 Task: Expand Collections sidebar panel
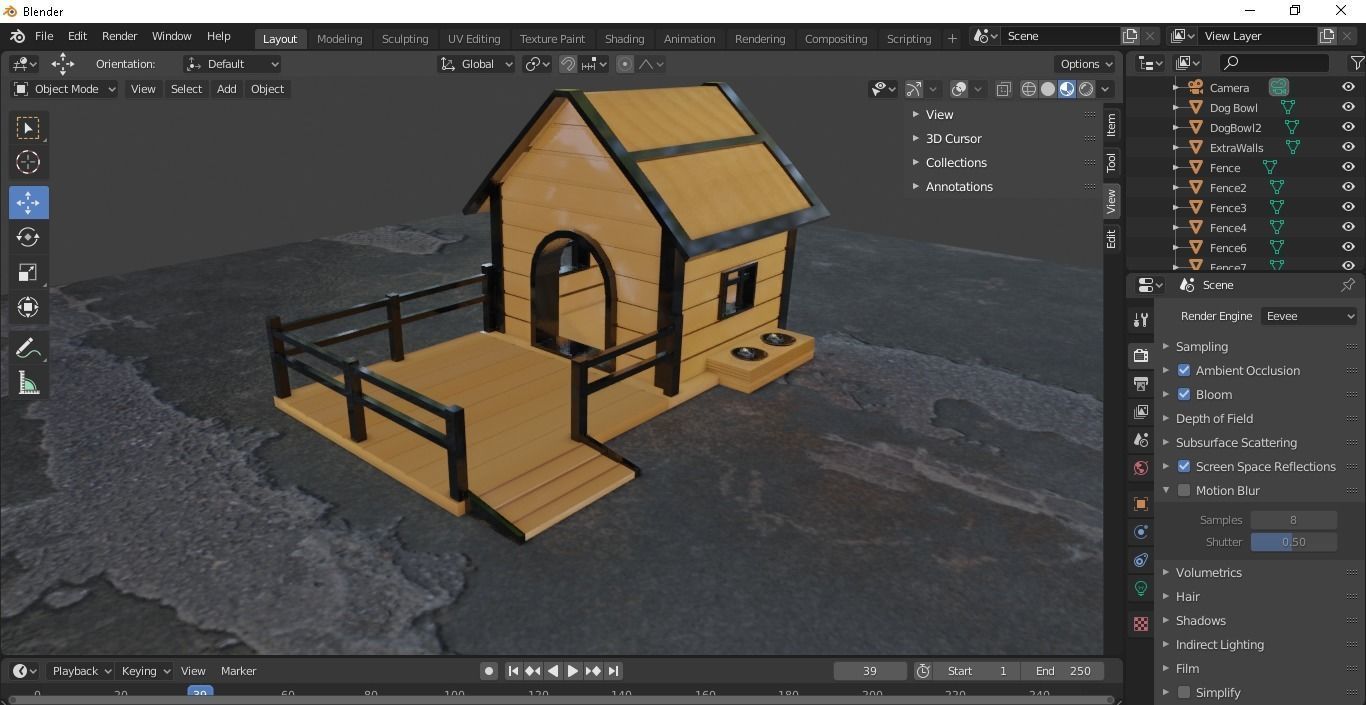point(956,162)
